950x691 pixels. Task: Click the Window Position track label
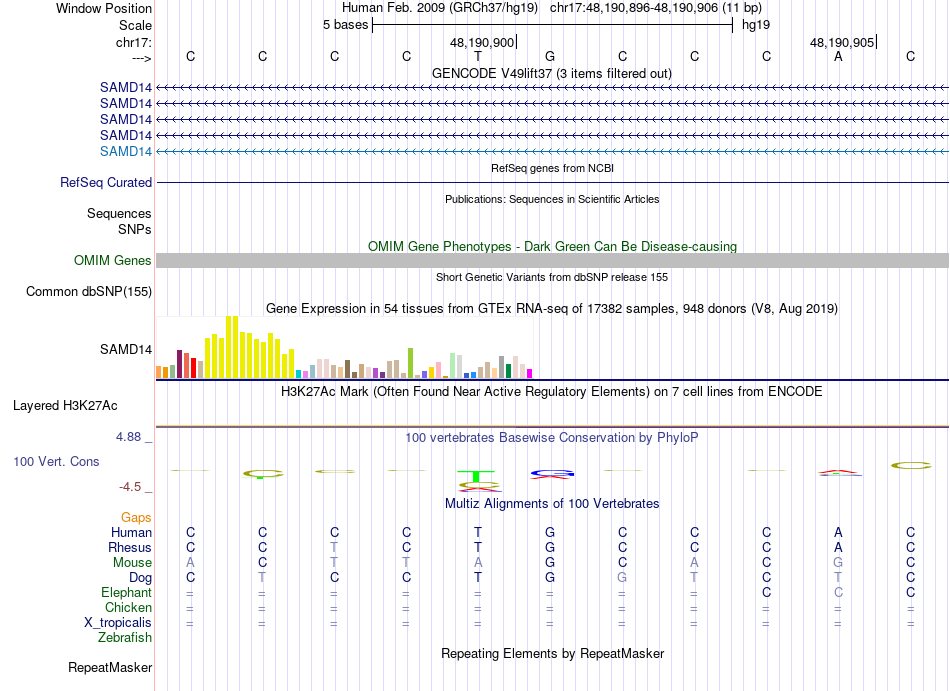click(x=104, y=8)
